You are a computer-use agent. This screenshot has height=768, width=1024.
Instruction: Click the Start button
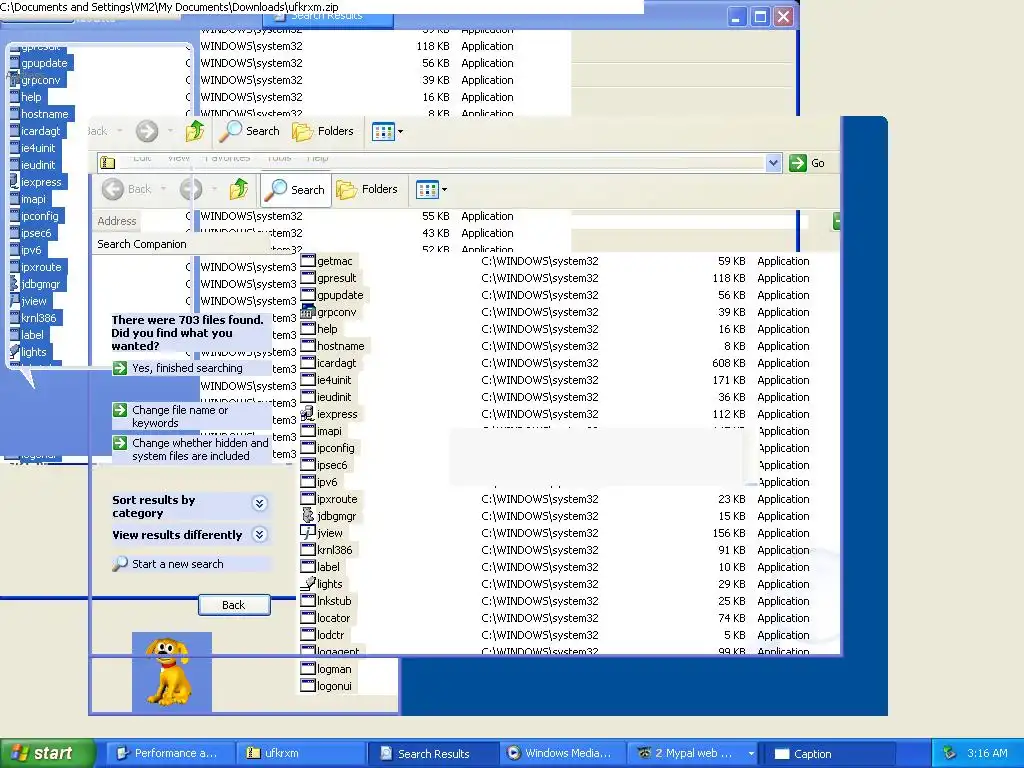tap(48, 754)
